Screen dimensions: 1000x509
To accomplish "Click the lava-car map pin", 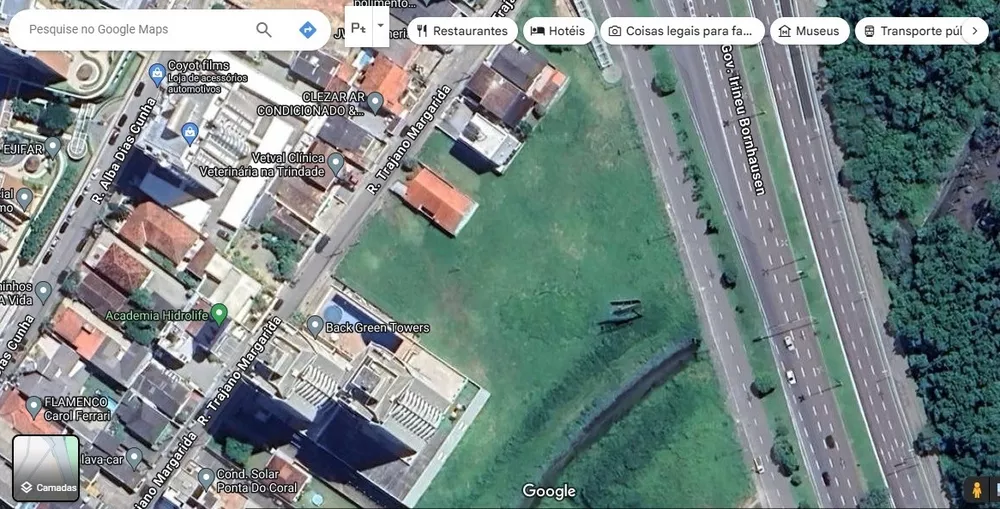I will pos(134,457).
